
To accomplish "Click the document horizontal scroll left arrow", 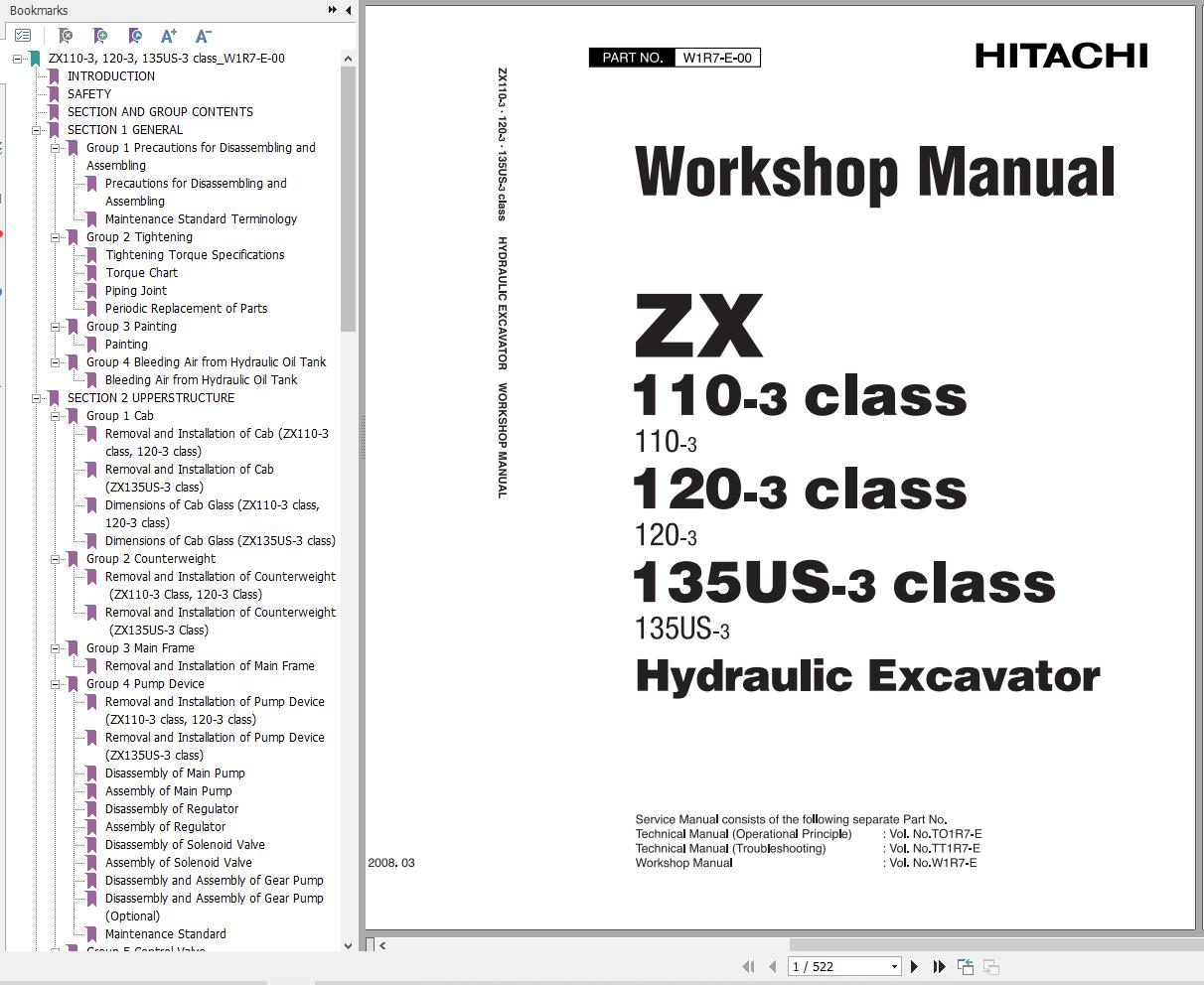I will [382, 945].
